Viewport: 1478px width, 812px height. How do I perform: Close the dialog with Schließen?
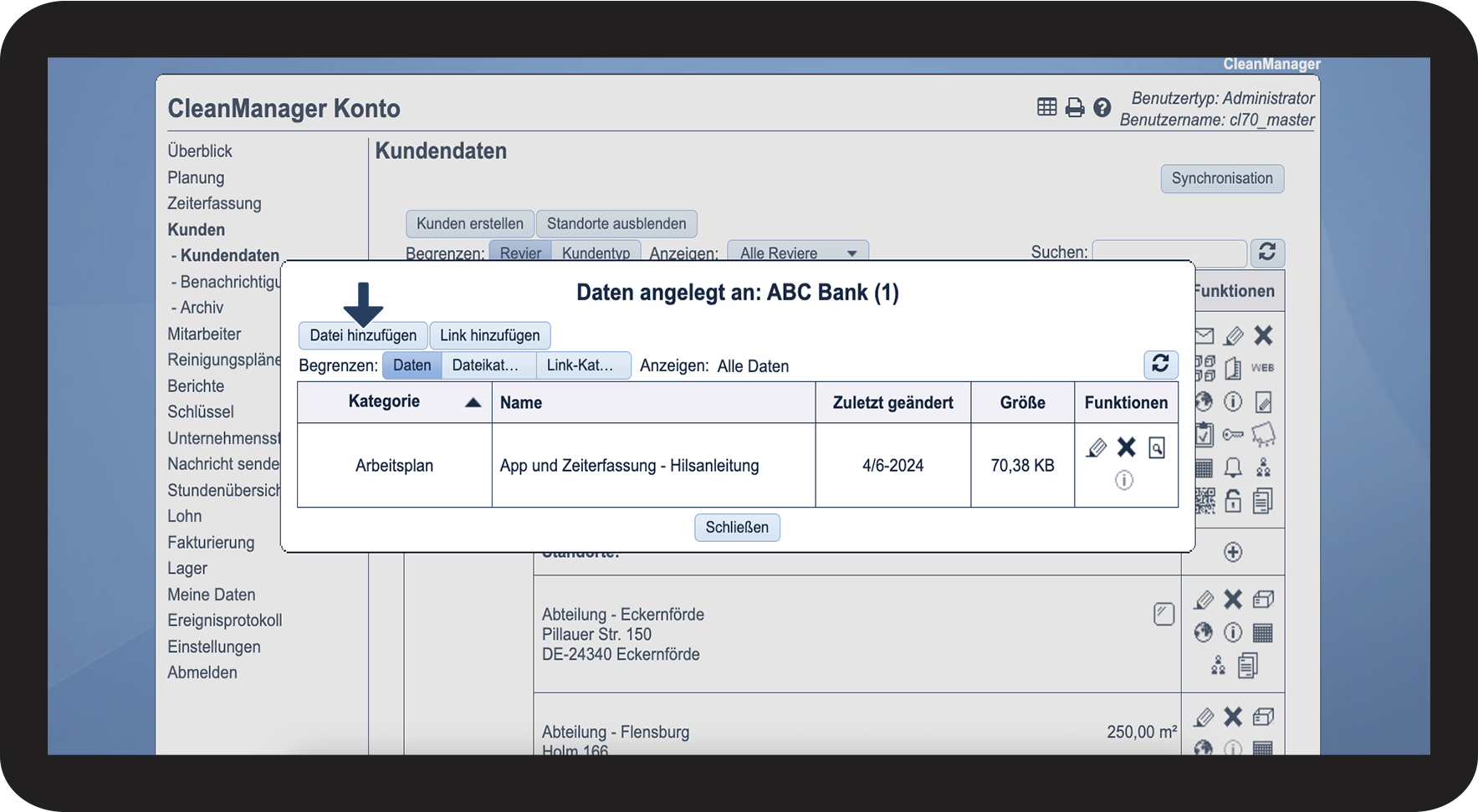[x=737, y=528]
